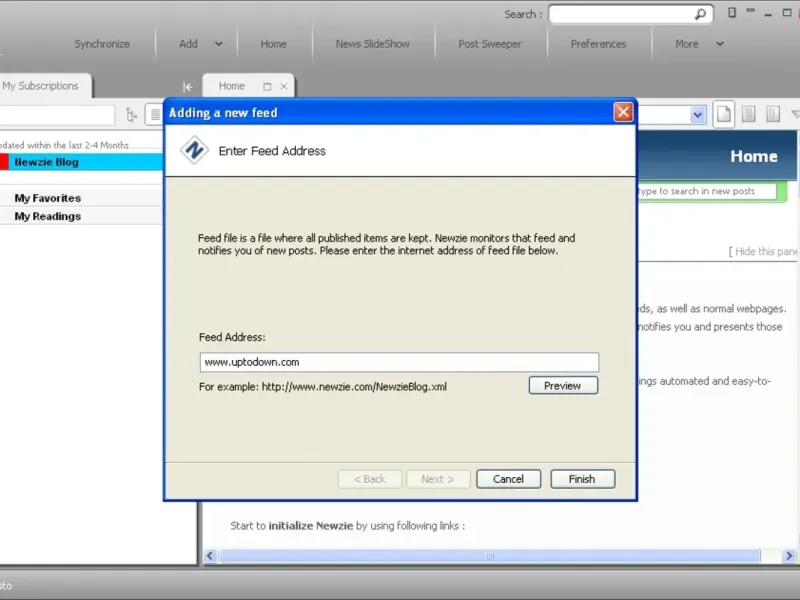The width and height of the screenshot is (800, 600).
Task: Select My Readings in the sidebar
Action: (x=82, y=216)
